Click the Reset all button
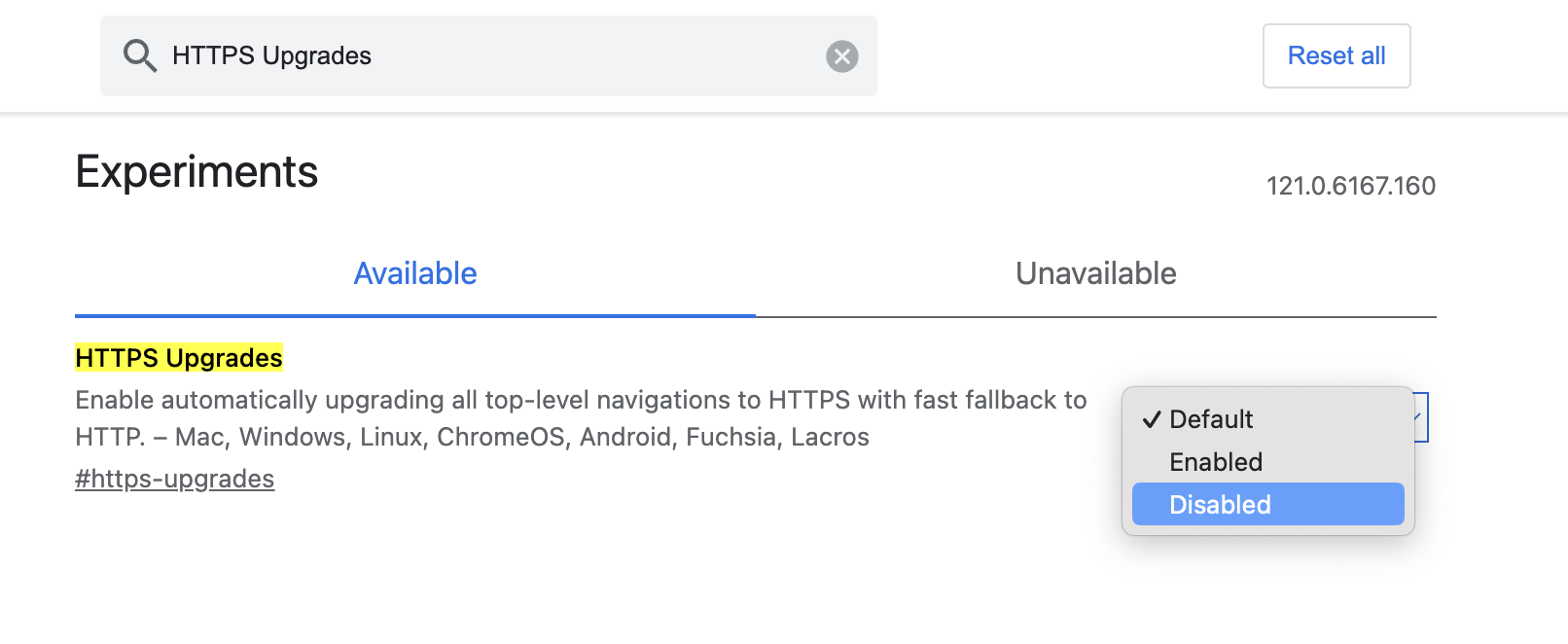The image size is (1568, 644). click(1336, 55)
